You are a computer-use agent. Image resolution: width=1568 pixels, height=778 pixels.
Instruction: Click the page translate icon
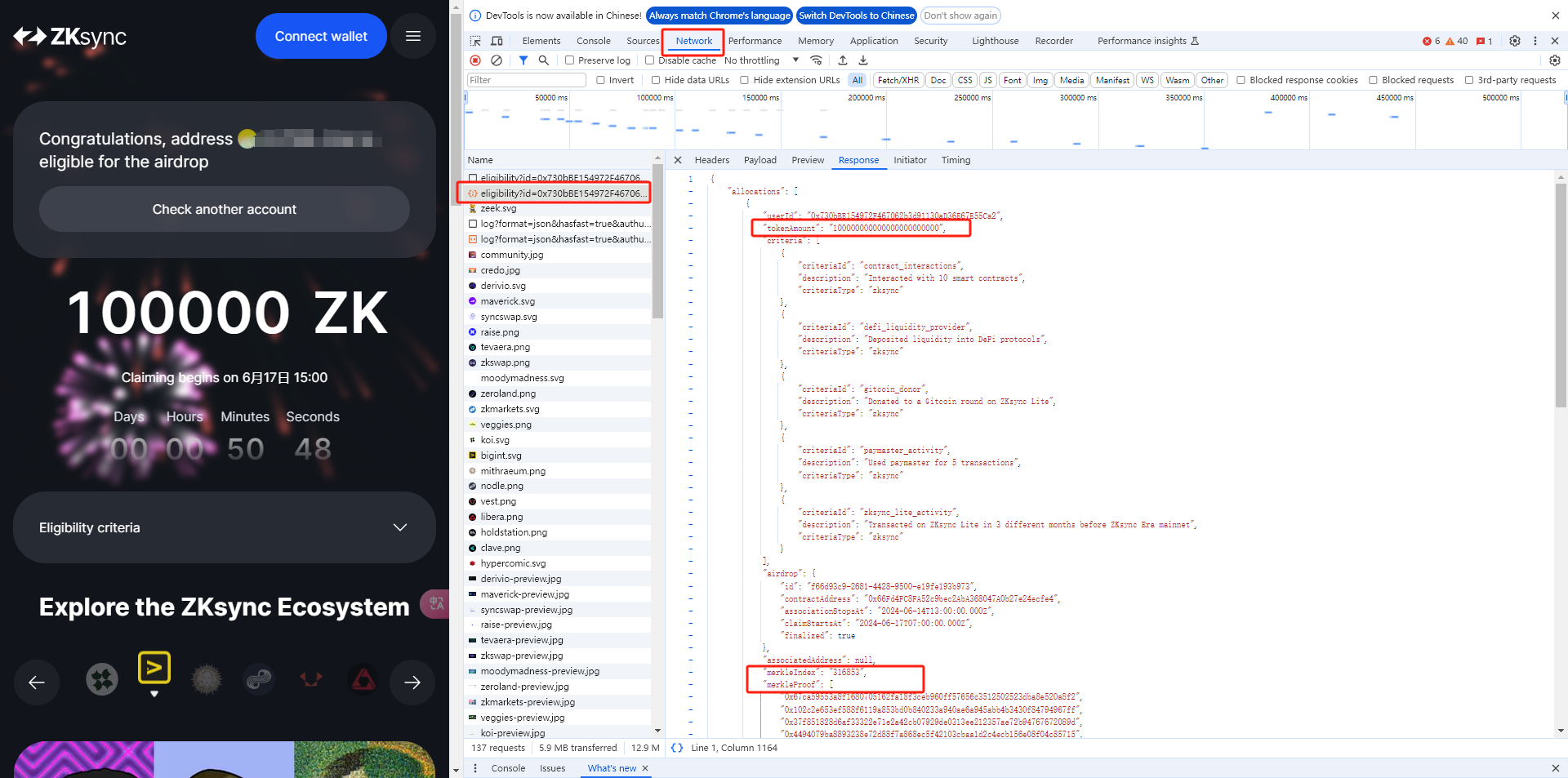(x=436, y=603)
